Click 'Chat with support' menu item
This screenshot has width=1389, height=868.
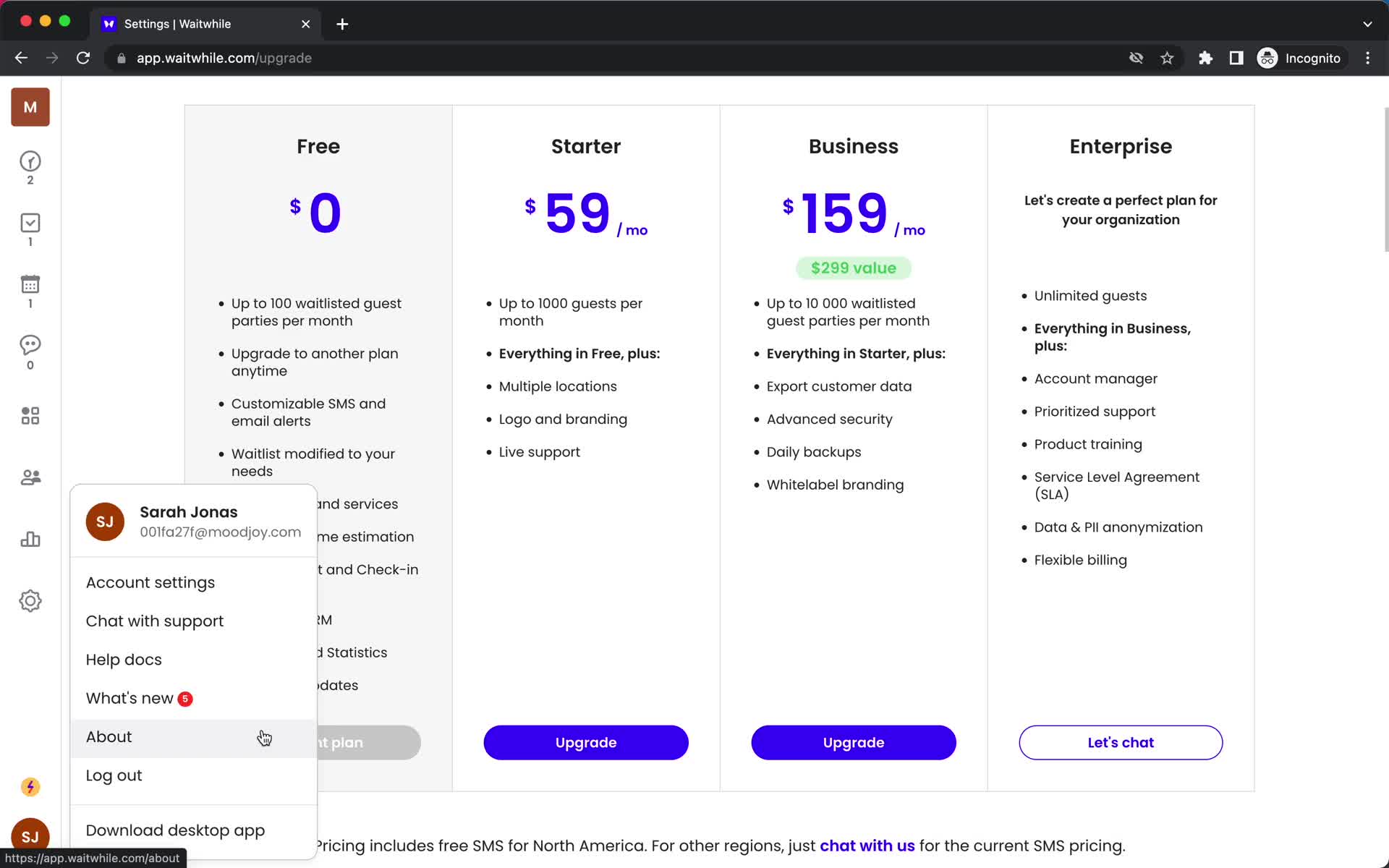point(154,621)
